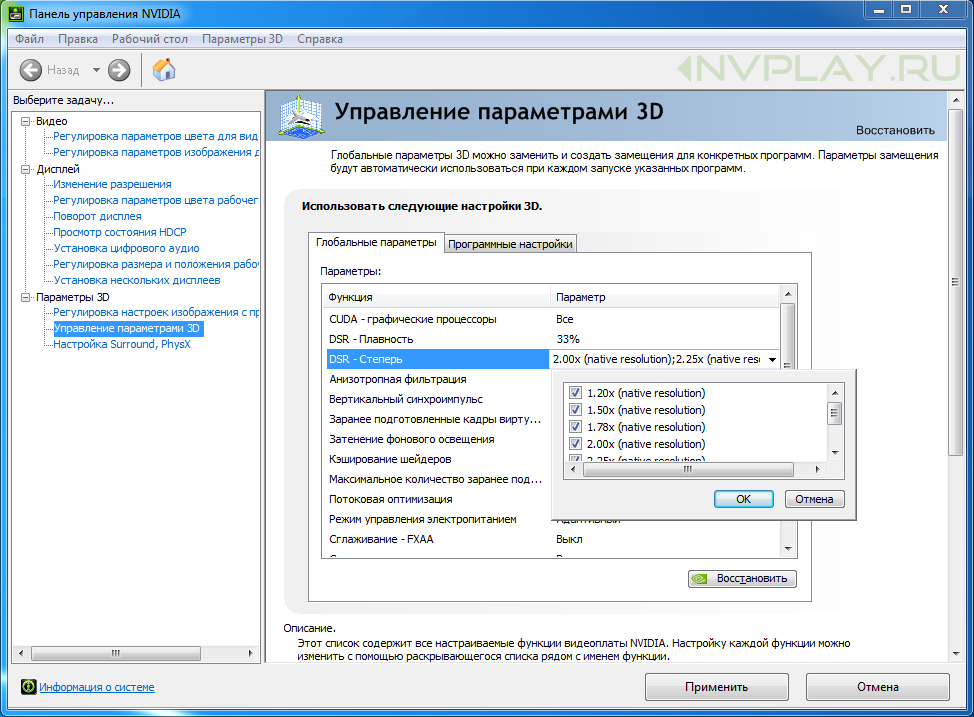Collapse the Дисплей tree node
974x717 pixels.
(25, 169)
